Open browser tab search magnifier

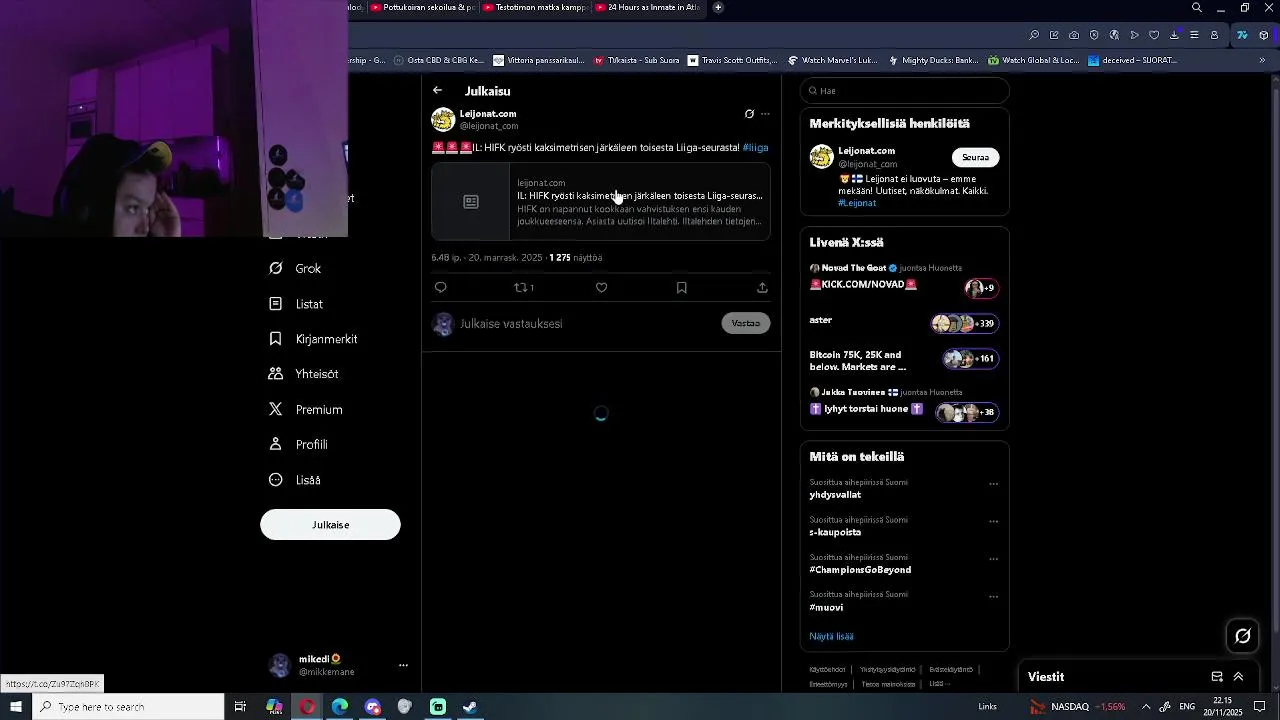coord(1196,8)
